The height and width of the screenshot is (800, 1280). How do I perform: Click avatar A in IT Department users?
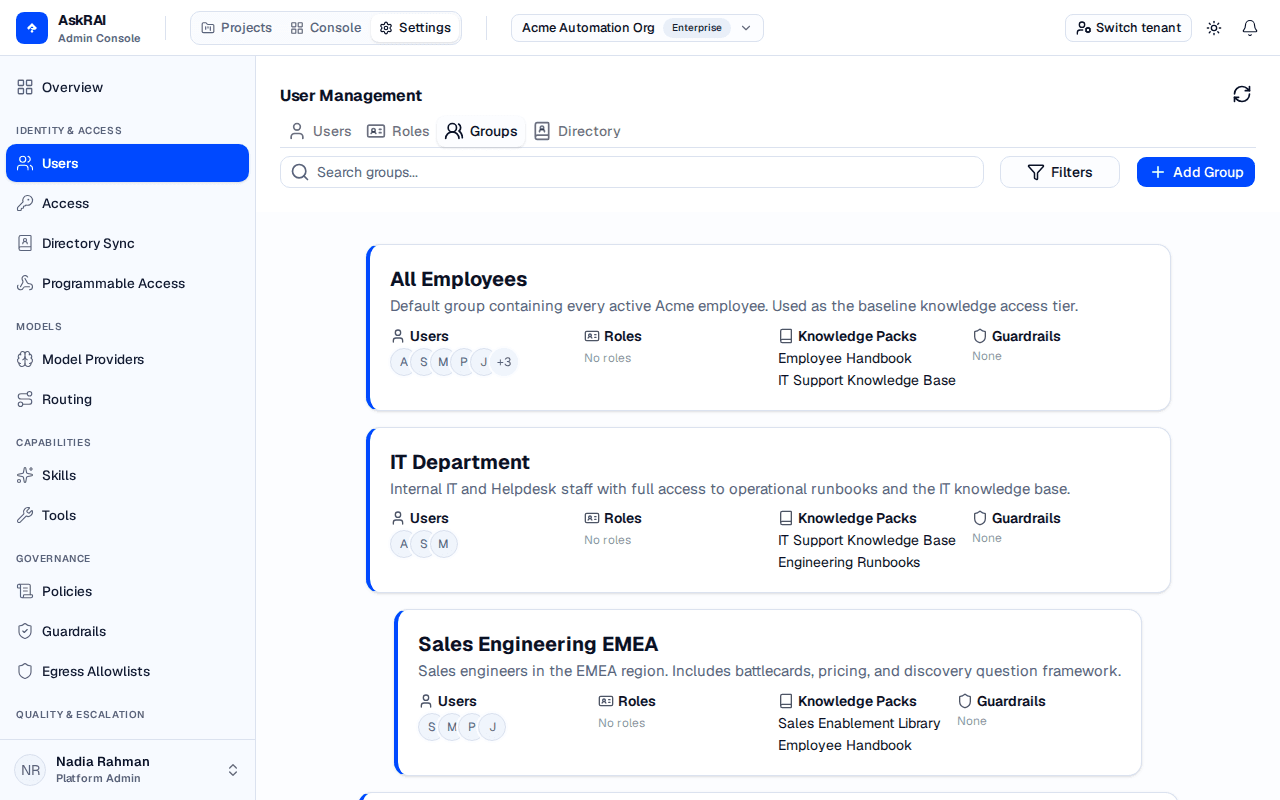coord(404,544)
